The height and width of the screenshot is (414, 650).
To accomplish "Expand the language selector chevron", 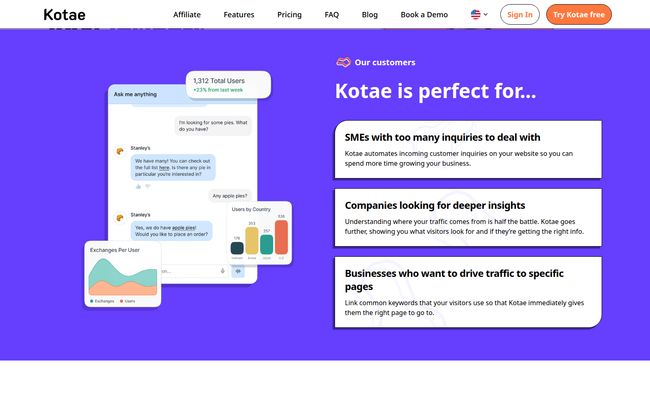I will (486, 15).
